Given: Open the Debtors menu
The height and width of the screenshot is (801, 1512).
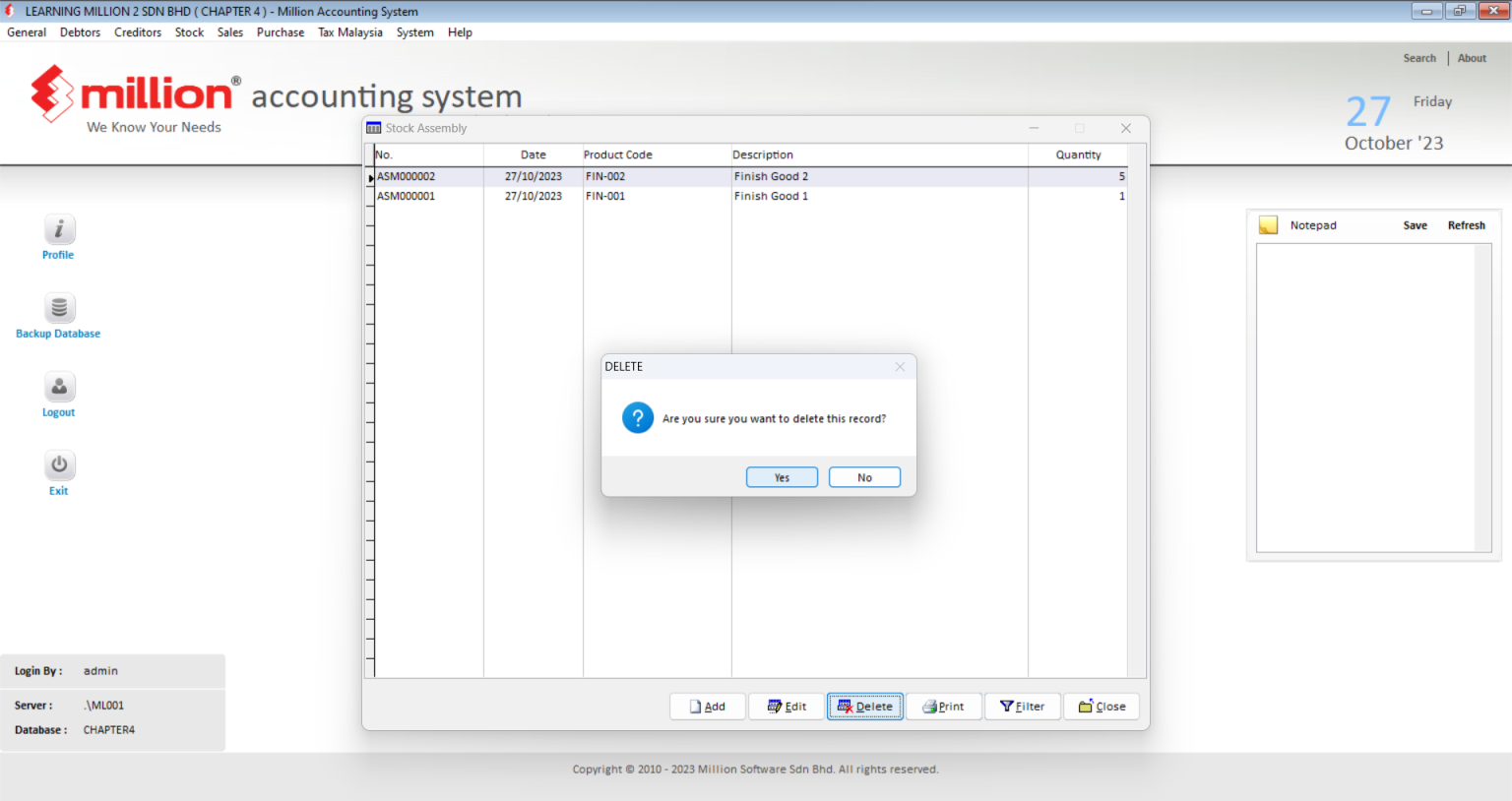Looking at the screenshot, I should (x=80, y=32).
